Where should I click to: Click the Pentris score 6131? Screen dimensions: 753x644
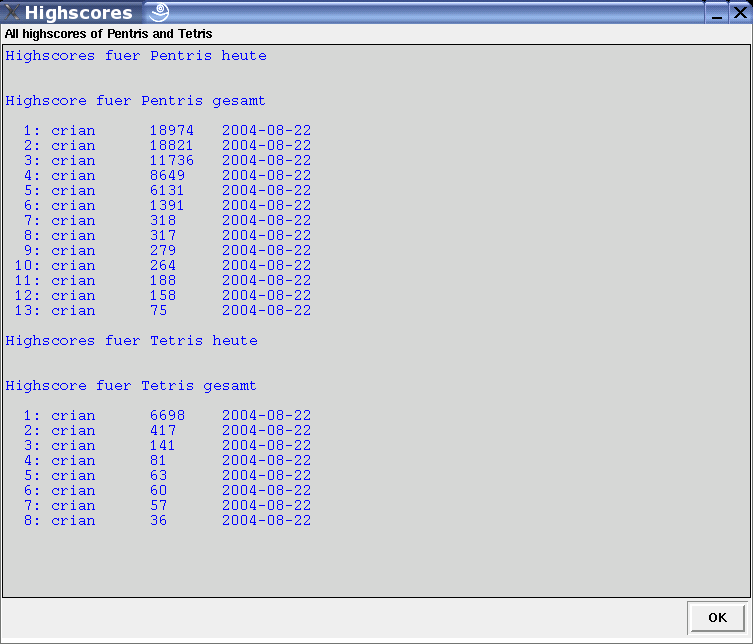[x=167, y=191]
